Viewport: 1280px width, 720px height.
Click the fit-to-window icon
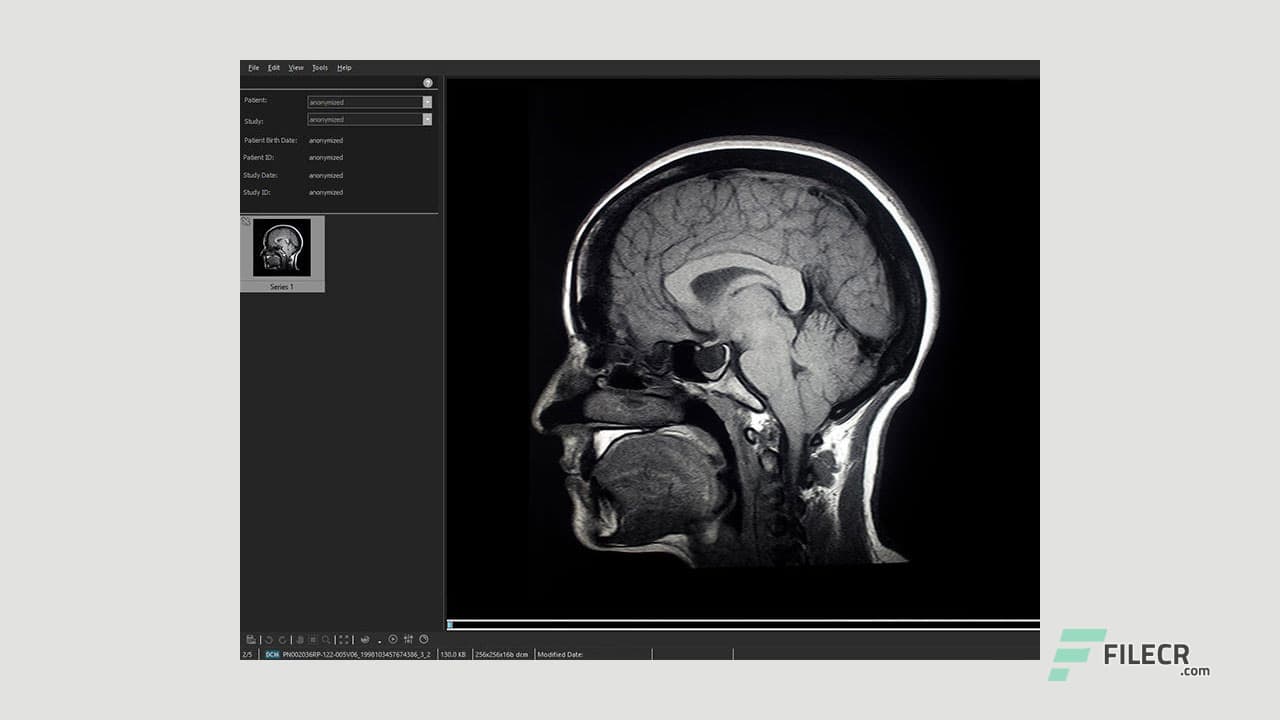[343, 638]
